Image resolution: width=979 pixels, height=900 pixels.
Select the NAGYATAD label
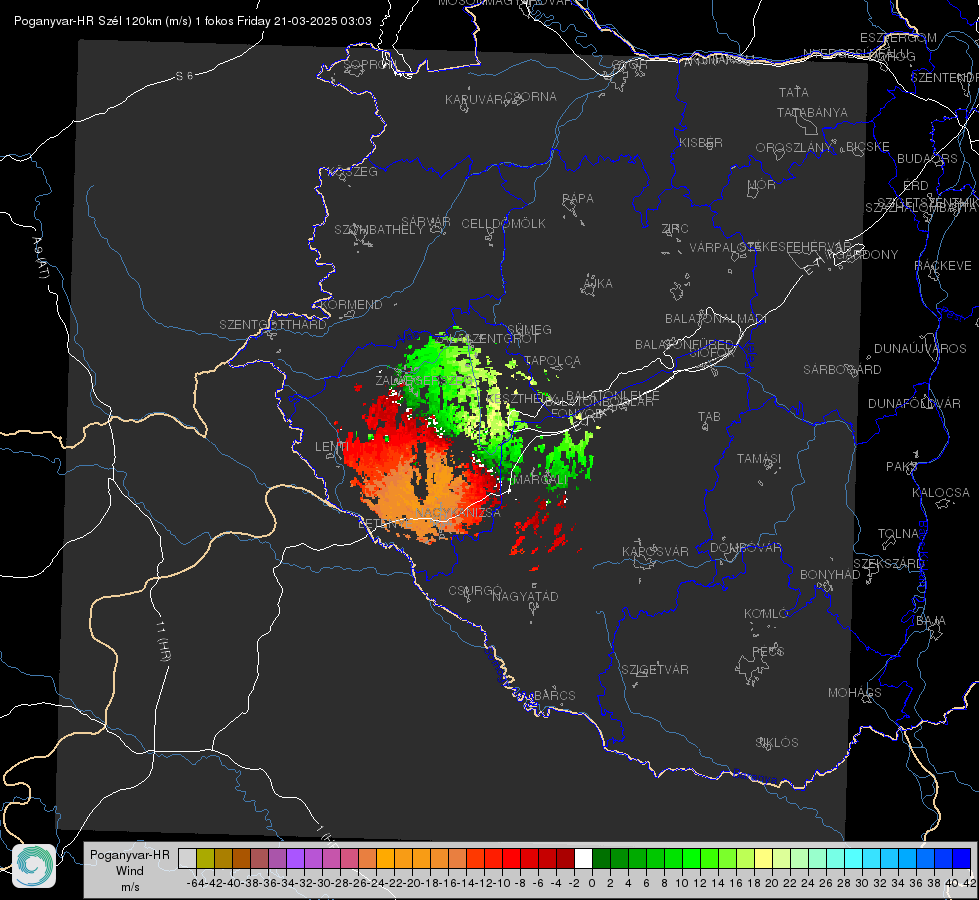(x=525, y=596)
